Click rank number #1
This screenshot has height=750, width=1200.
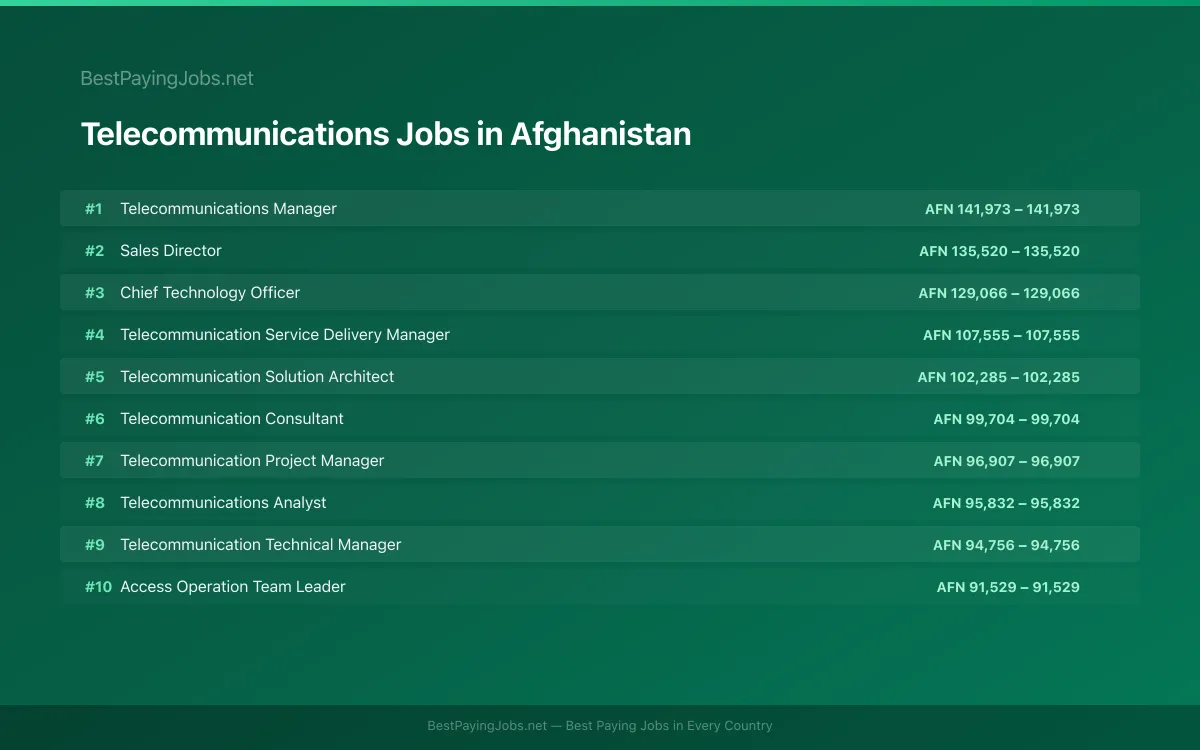click(x=94, y=209)
